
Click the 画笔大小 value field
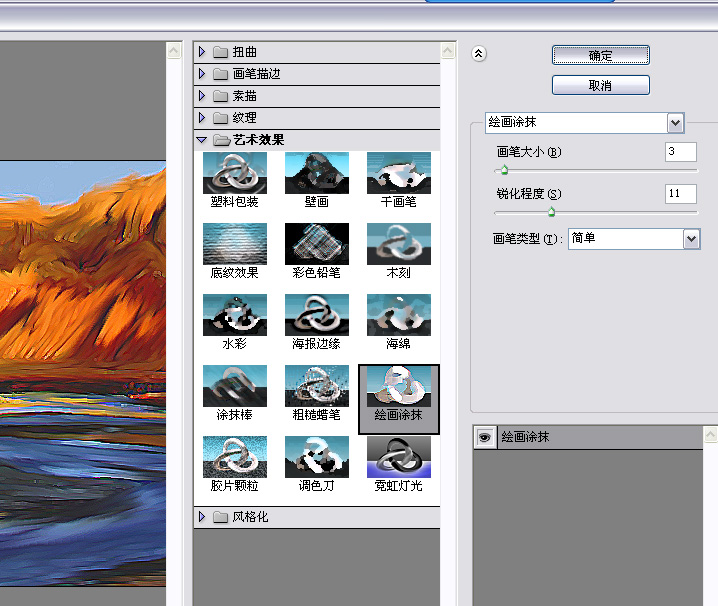tap(680, 152)
